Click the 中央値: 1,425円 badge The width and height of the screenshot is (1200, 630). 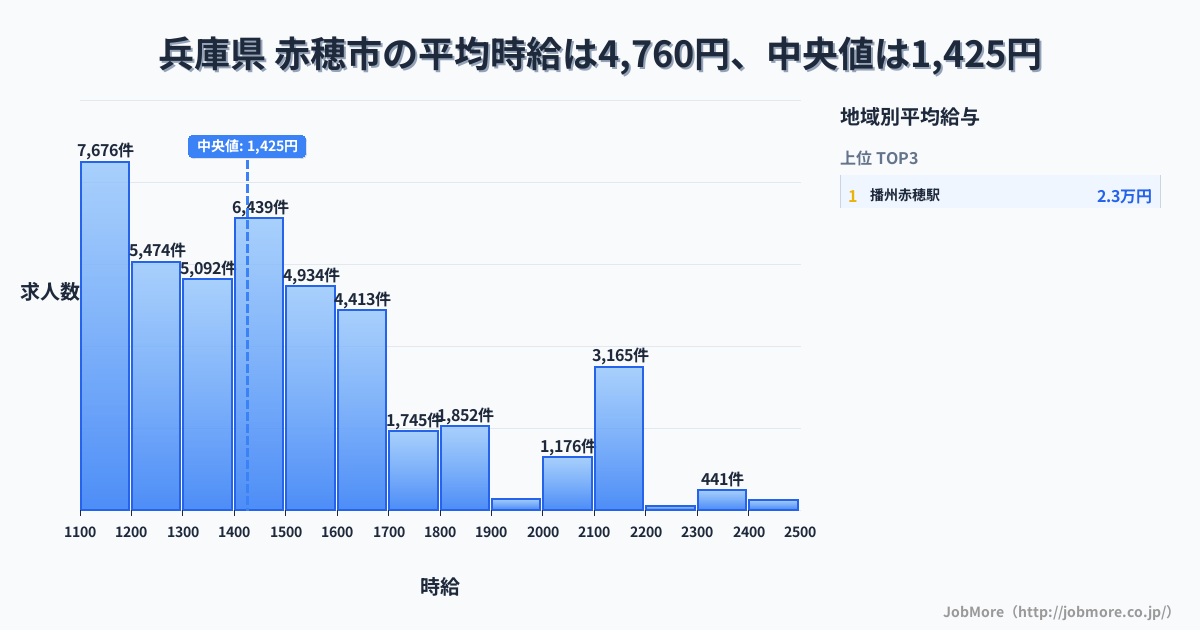pyautogui.click(x=247, y=146)
